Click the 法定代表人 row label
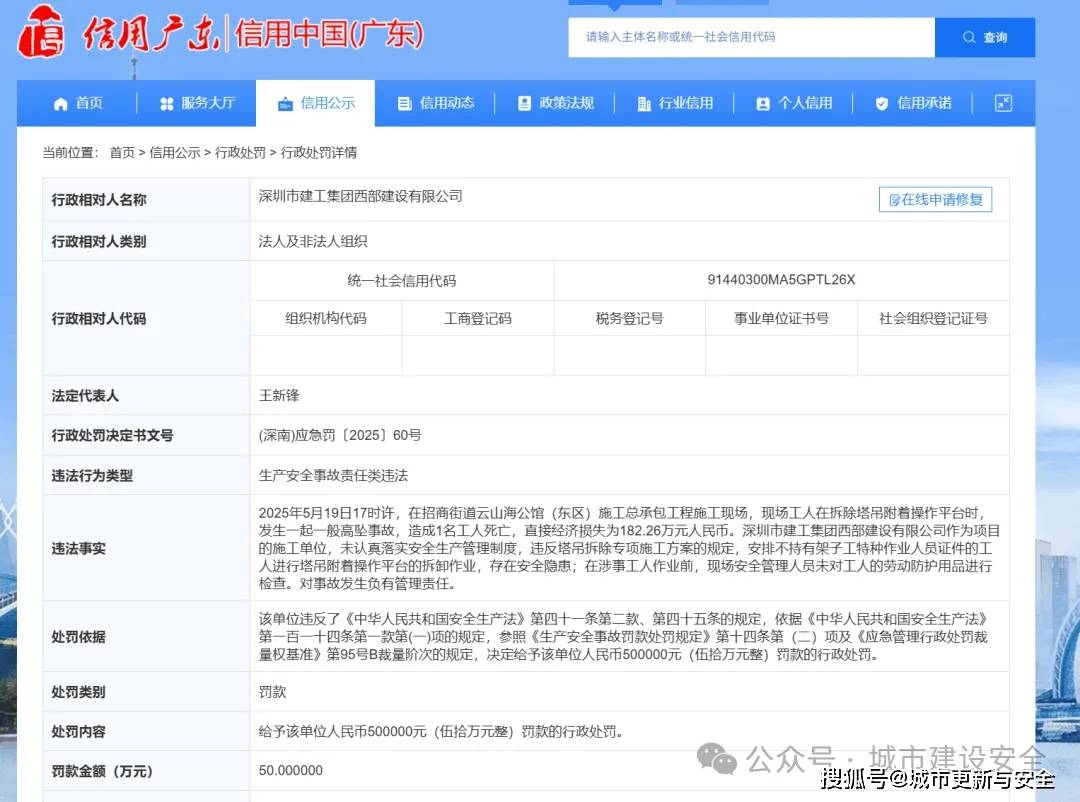 coord(85,396)
